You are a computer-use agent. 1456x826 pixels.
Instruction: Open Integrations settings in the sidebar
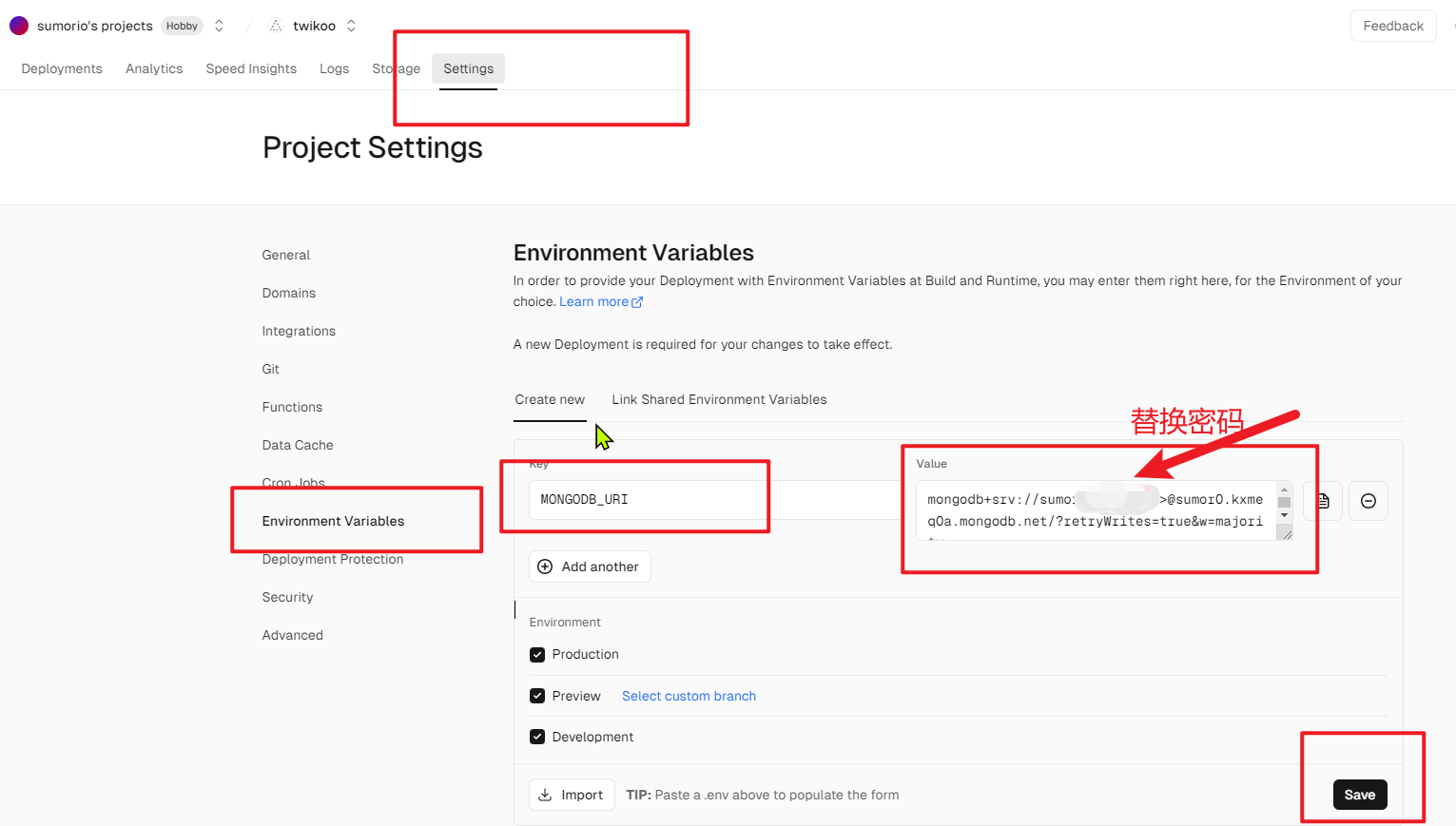[299, 331]
